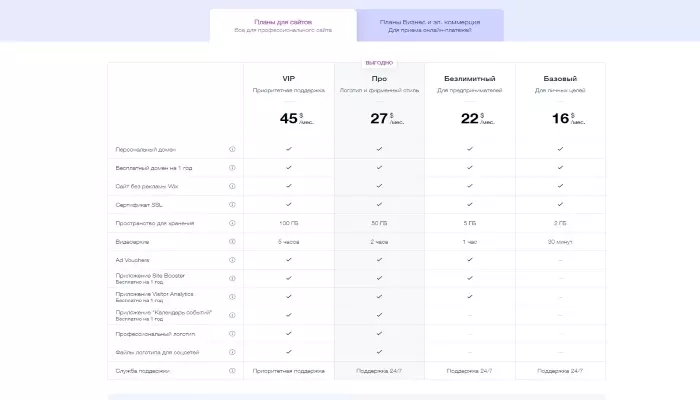Choose the Безлимитный plan column header
The image size is (700, 400).
point(470,79)
